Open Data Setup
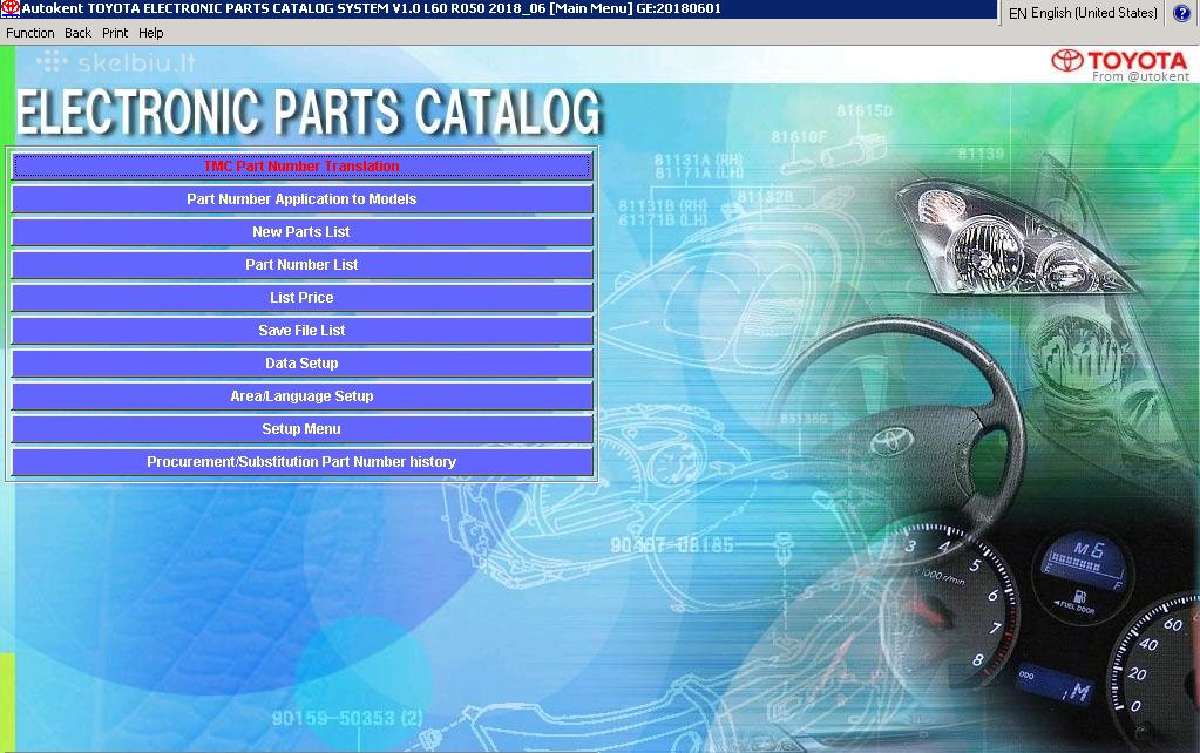The image size is (1200, 753). point(302,363)
